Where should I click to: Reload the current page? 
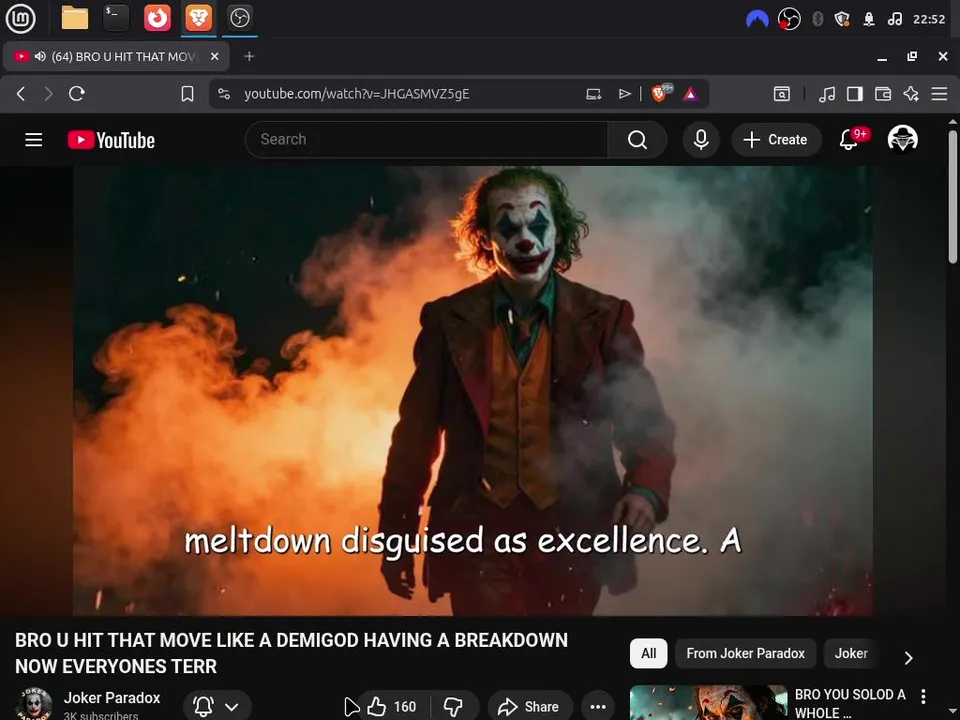pyautogui.click(x=77, y=94)
